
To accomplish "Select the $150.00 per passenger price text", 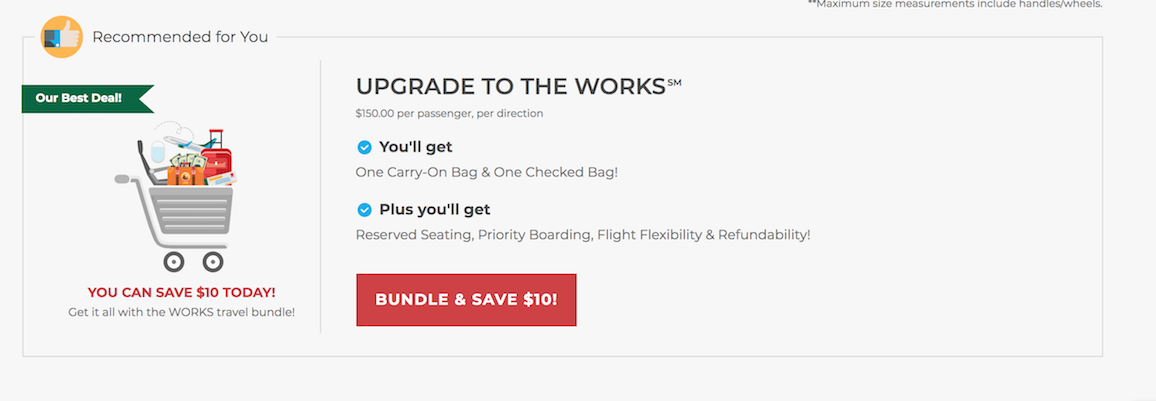I will [449, 114].
